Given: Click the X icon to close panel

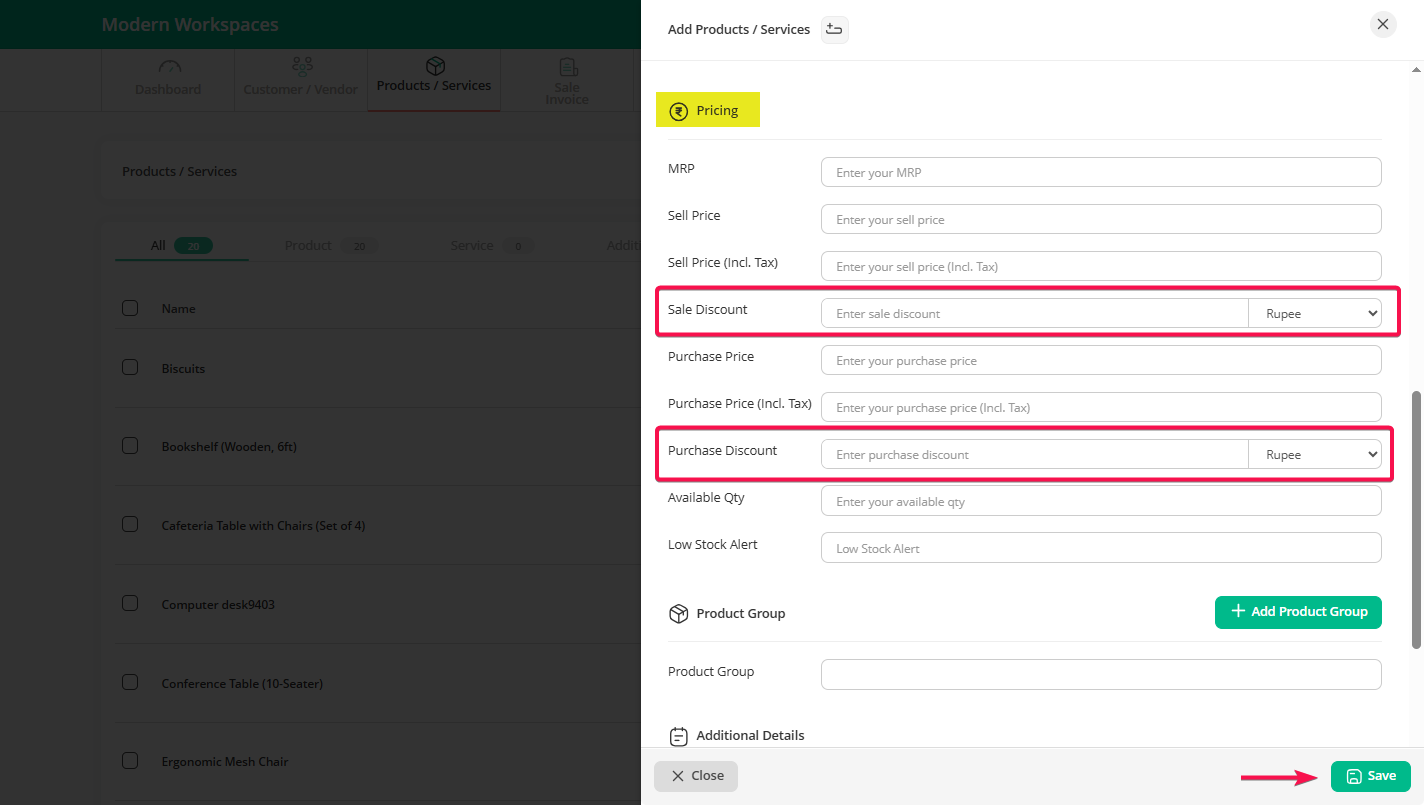Looking at the screenshot, I should click(1382, 25).
